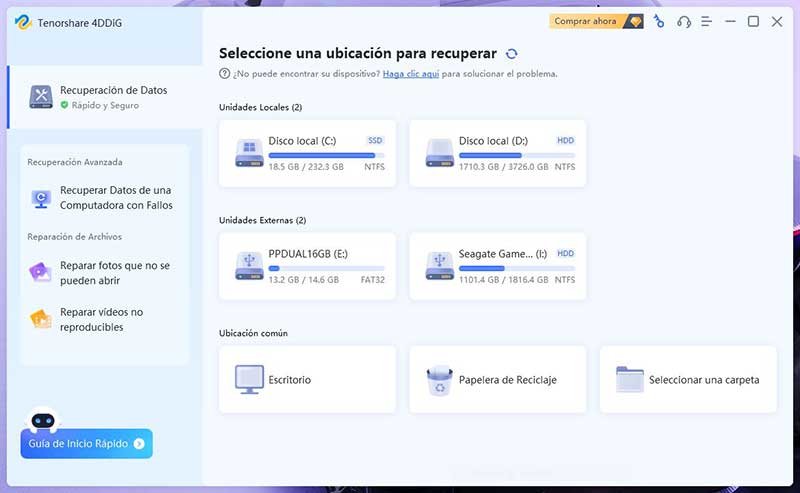
Task: Open the hamburger menu icon
Action: pyautogui.click(x=706, y=21)
